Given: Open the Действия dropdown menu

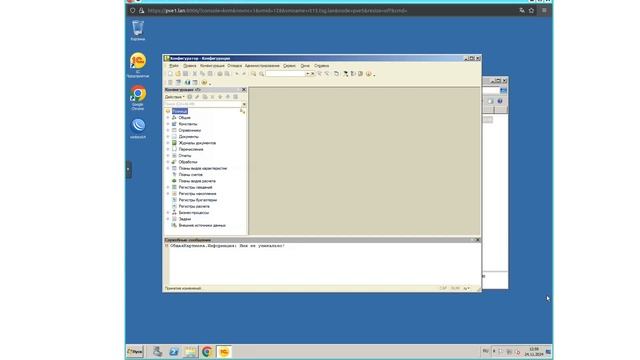Looking at the screenshot, I should point(175,97).
